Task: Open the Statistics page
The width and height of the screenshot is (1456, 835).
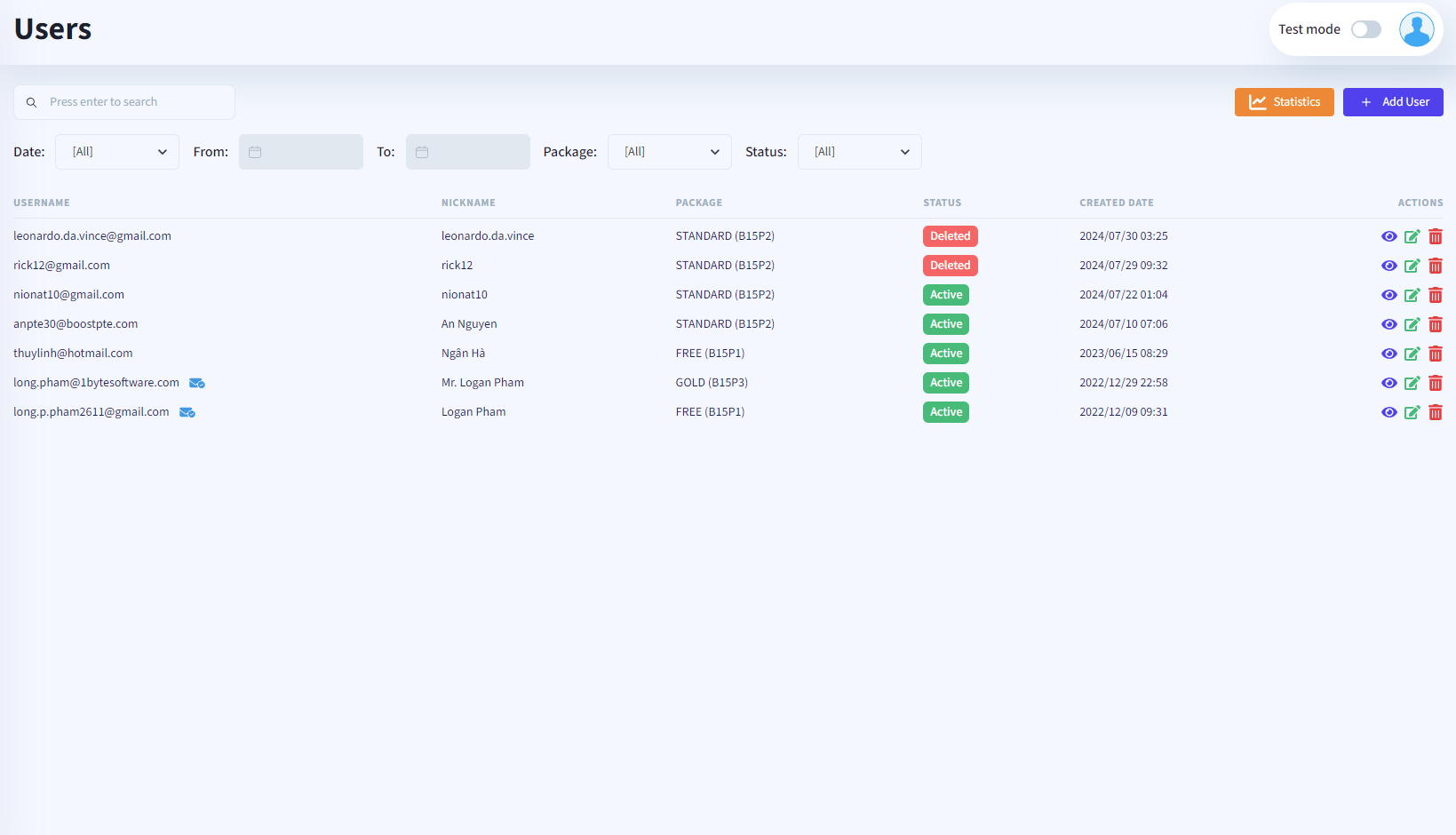Action: 1284,102
